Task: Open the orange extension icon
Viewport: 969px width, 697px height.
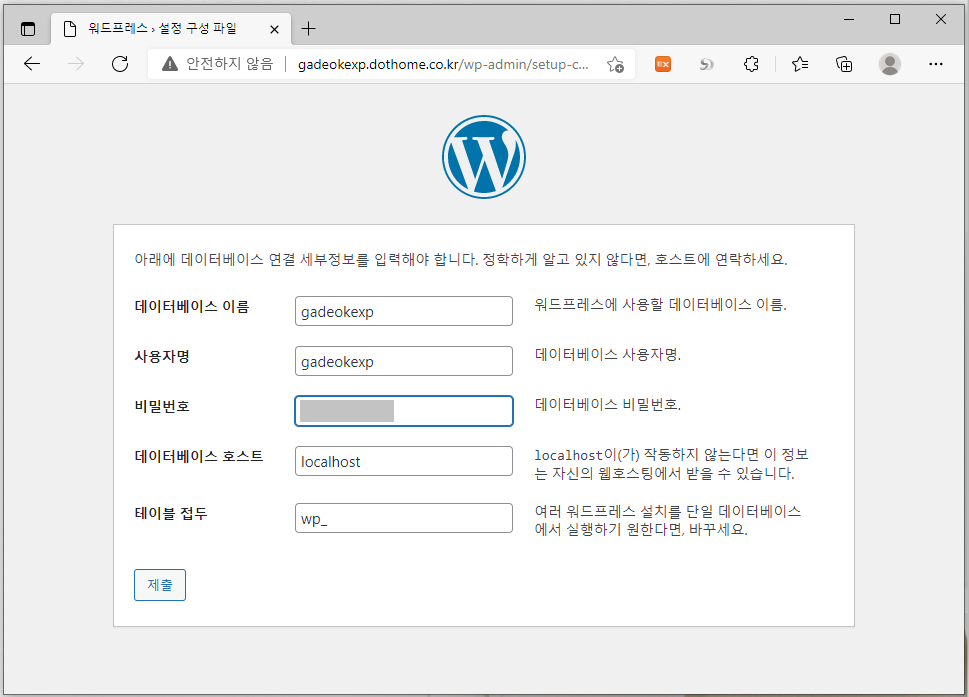Action: (663, 64)
